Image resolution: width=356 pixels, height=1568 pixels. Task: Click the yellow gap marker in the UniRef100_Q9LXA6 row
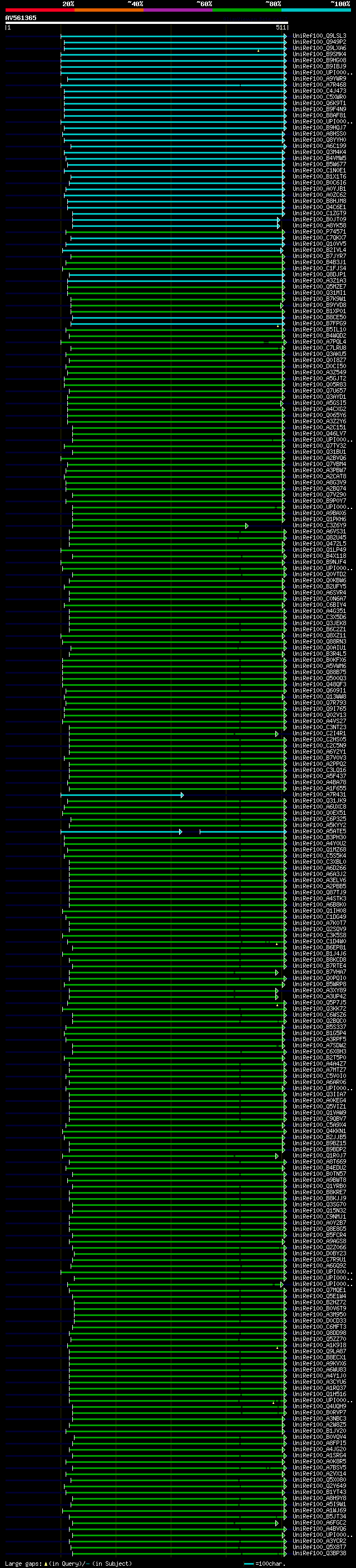(x=258, y=51)
